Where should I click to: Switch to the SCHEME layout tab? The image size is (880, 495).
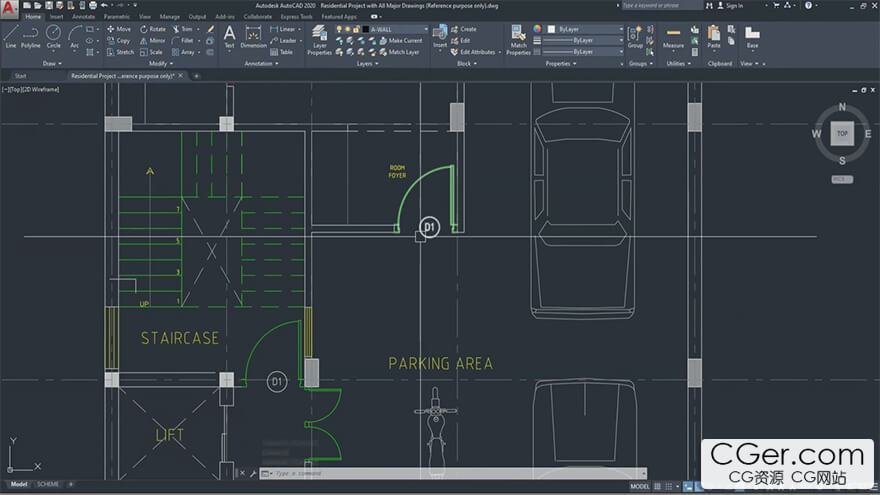point(48,484)
